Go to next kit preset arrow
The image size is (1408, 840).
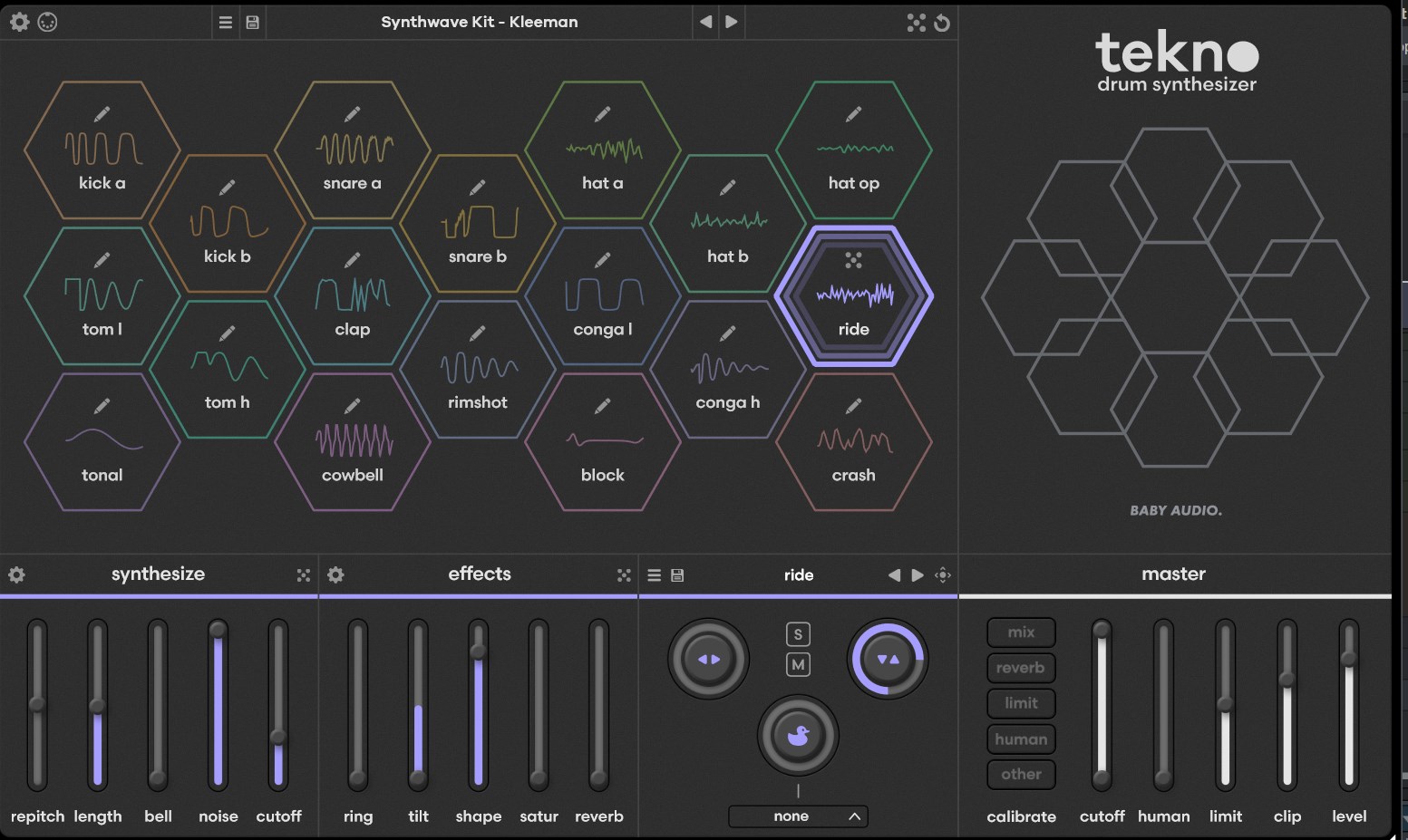pyautogui.click(x=732, y=22)
